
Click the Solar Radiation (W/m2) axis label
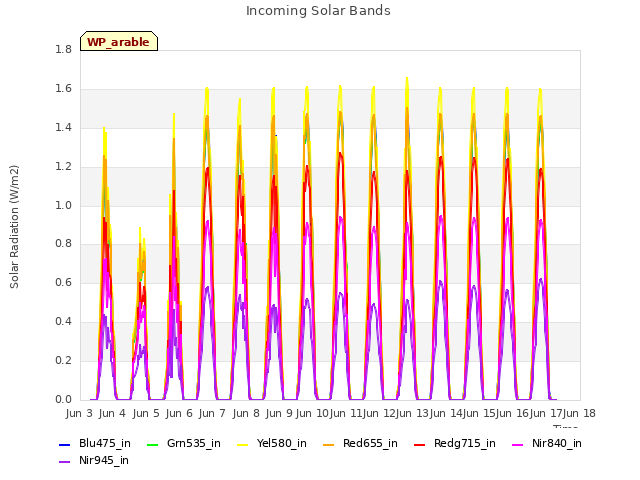14,227
